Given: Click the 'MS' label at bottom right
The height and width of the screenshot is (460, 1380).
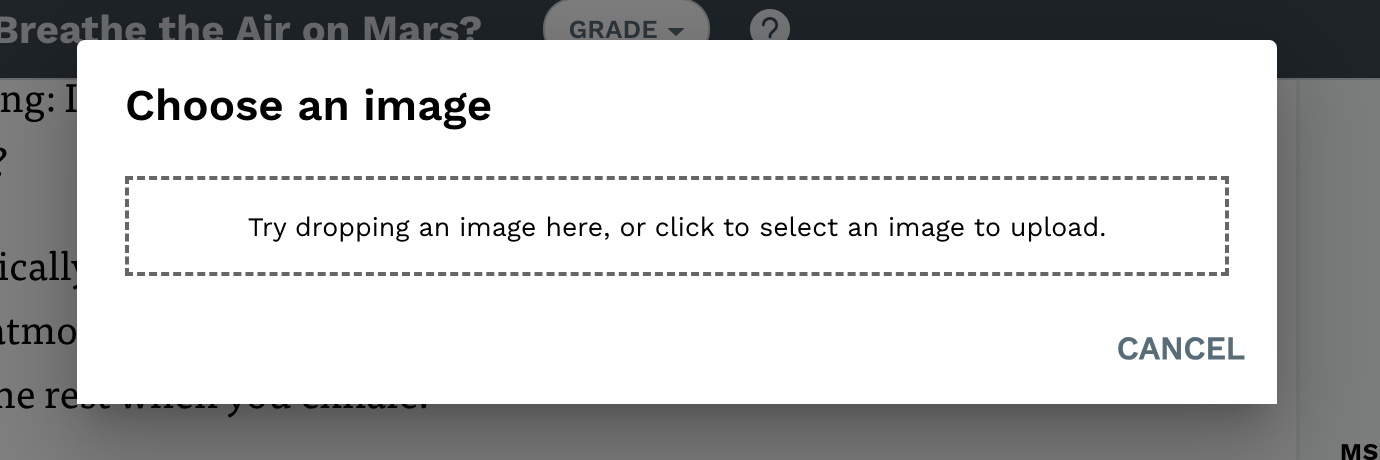Looking at the screenshot, I should (x=1359, y=451).
